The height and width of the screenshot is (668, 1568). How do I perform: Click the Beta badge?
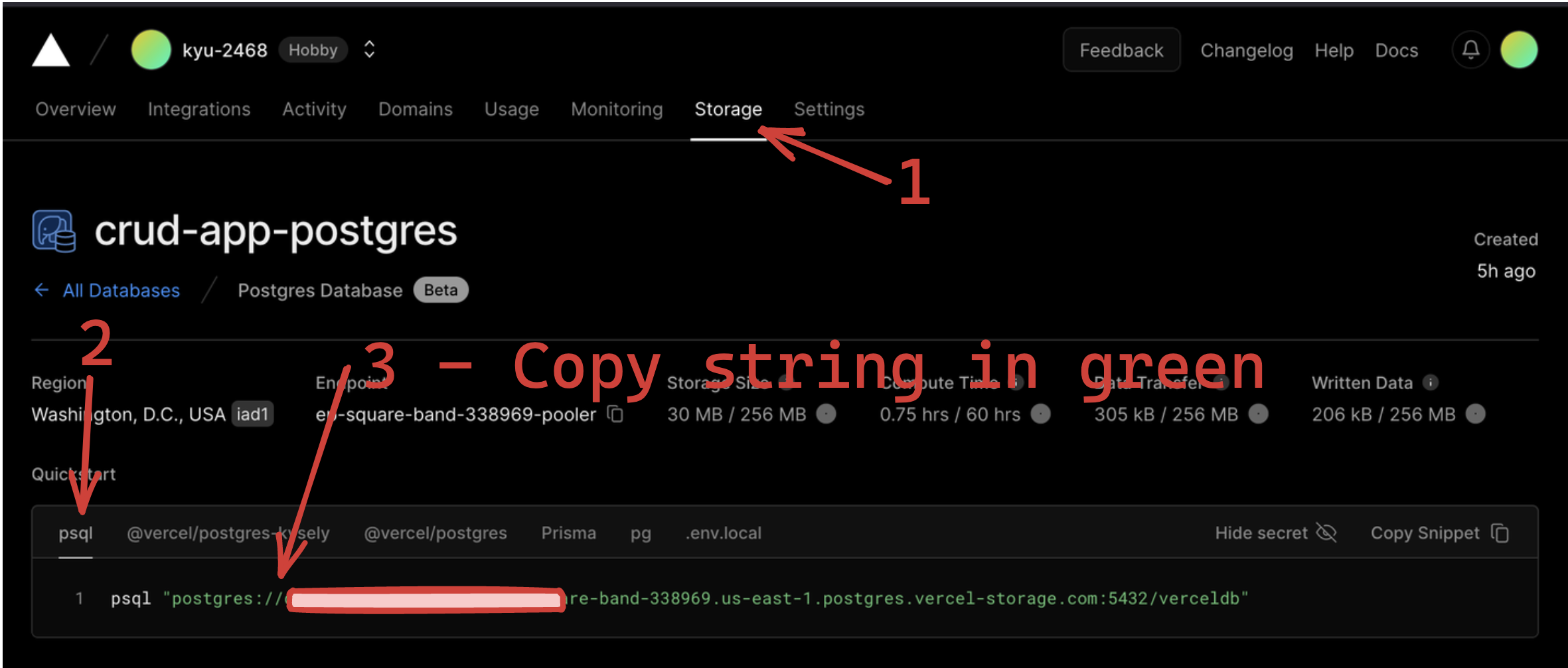pyautogui.click(x=441, y=290)
